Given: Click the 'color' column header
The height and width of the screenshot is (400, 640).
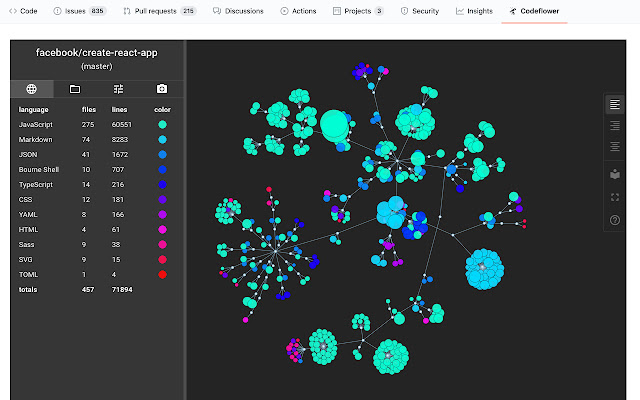Looking at the screenshot, I should [x=162, y=109].
